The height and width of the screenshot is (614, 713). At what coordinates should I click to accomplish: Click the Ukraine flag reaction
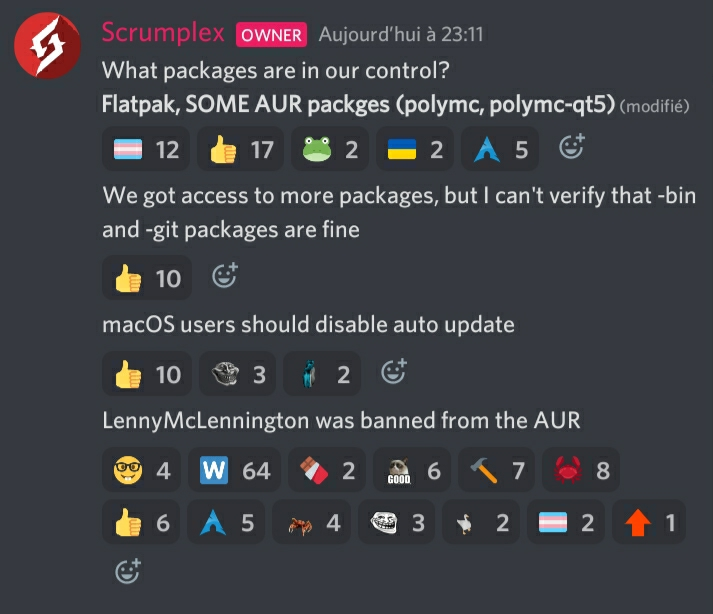pos(415,149)
